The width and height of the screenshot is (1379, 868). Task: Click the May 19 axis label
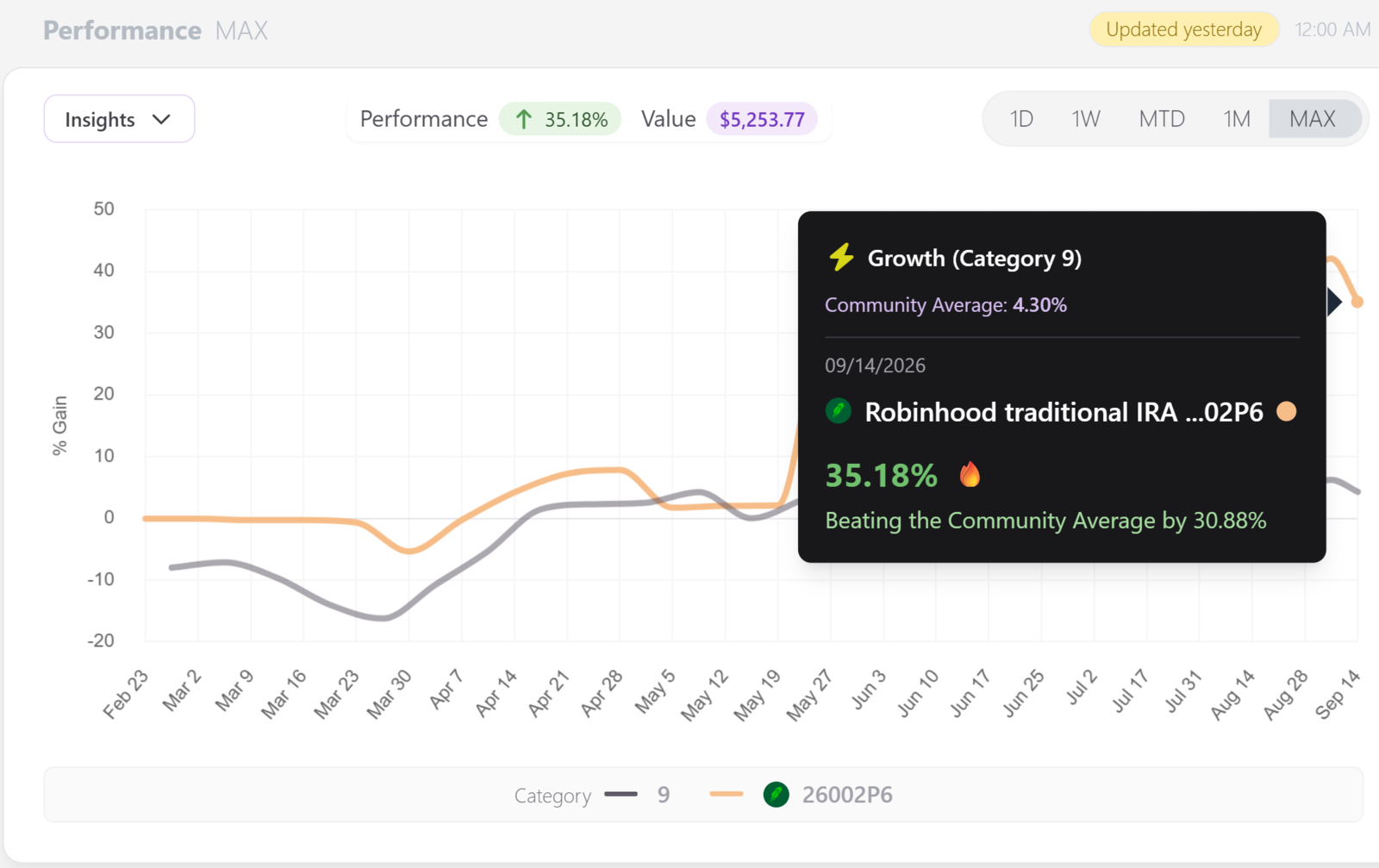click(758, 694)
